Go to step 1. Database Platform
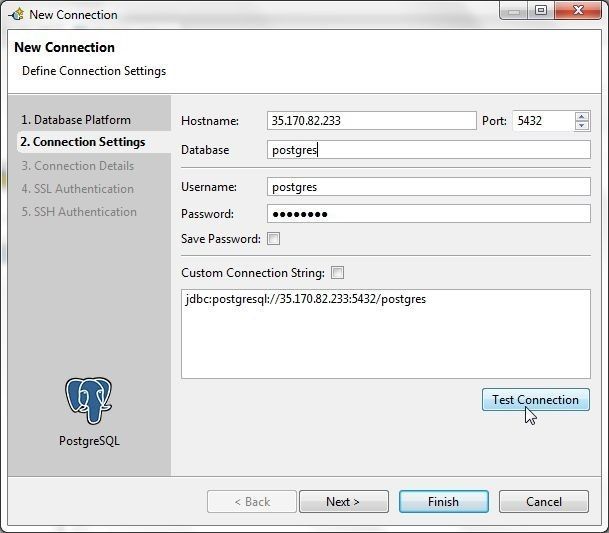Image resolution: width=609 pixels, height=533 pixels. pyautogui.click(x=76, y=120)
